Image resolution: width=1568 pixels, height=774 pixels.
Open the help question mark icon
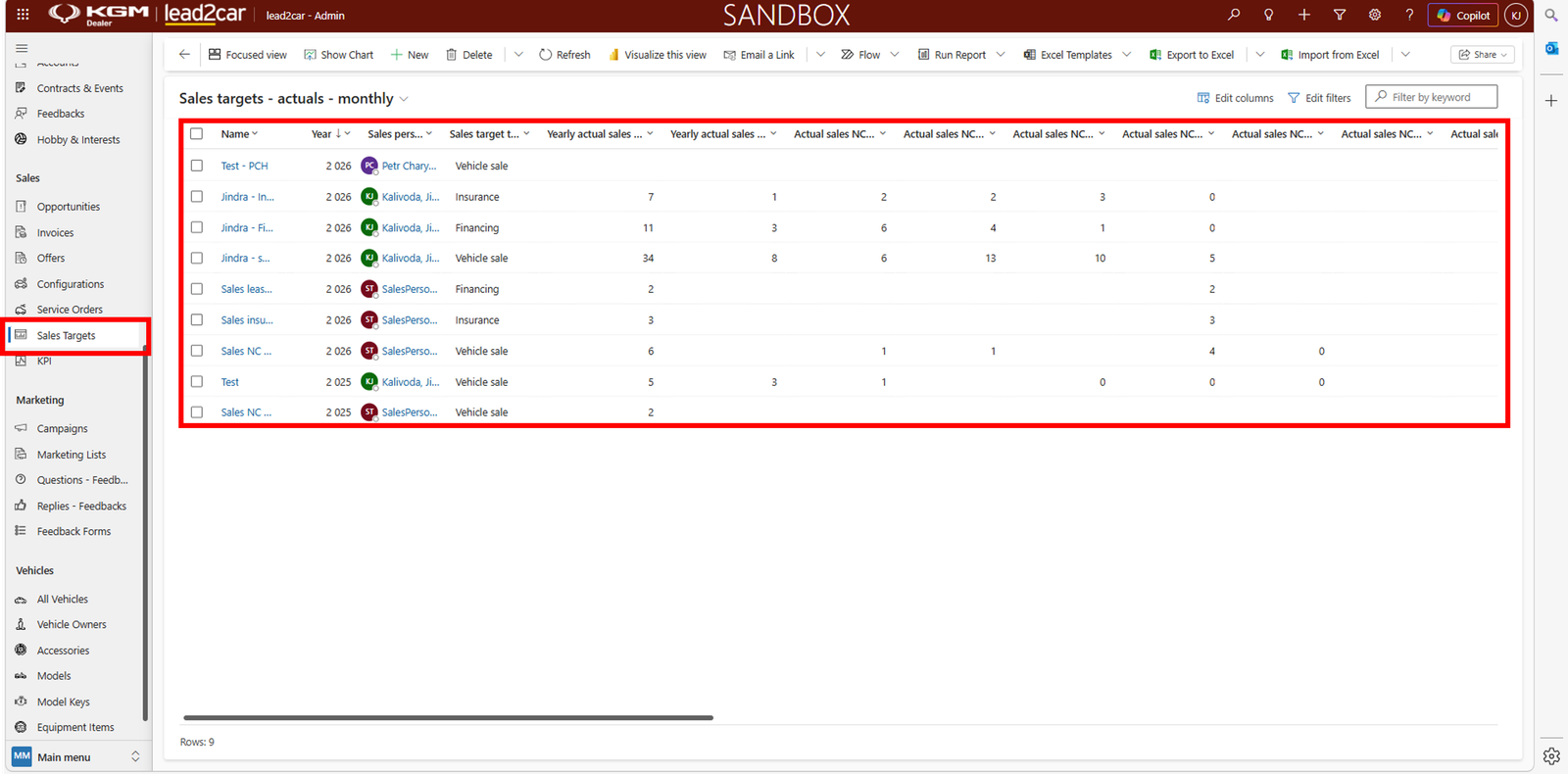[x=1409, y=15]
